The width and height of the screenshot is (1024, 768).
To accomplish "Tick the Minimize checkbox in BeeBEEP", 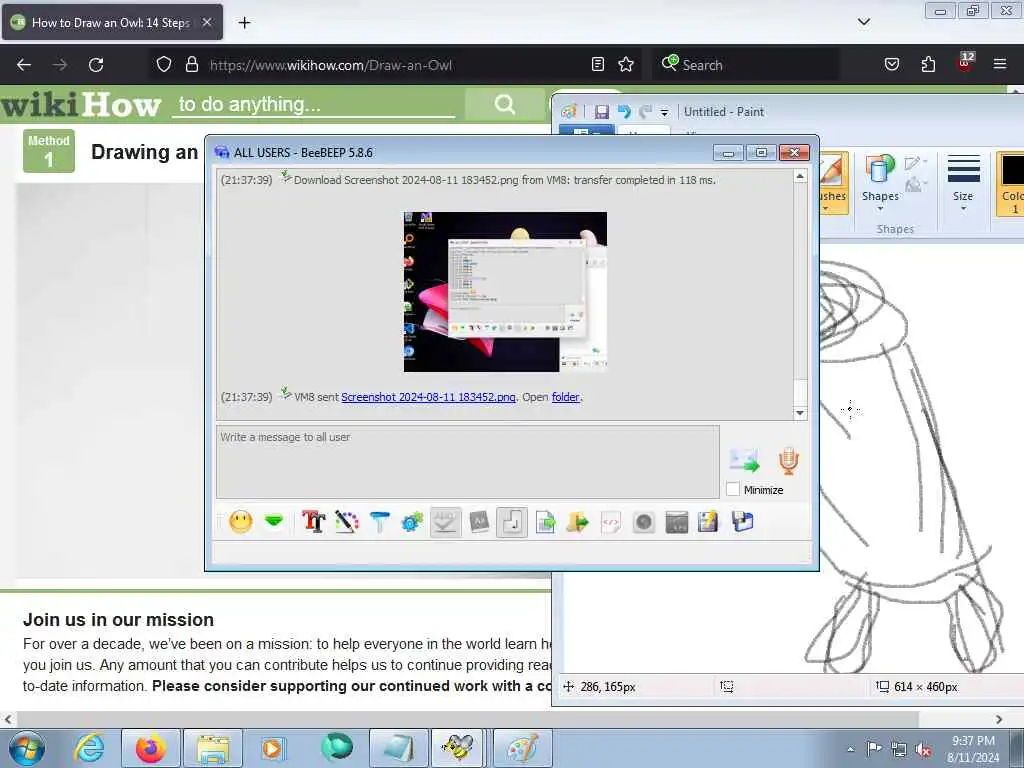I will tap(733, 489).
